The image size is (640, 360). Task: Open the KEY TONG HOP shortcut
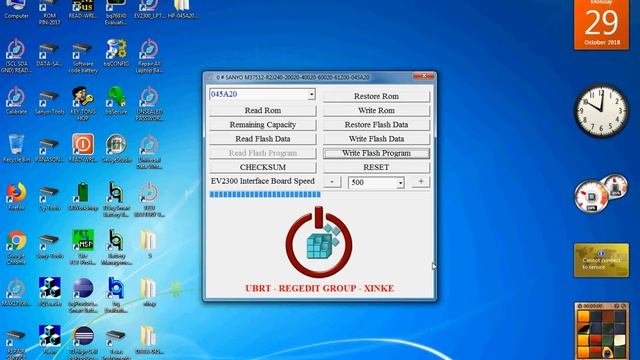click(83, 104)
